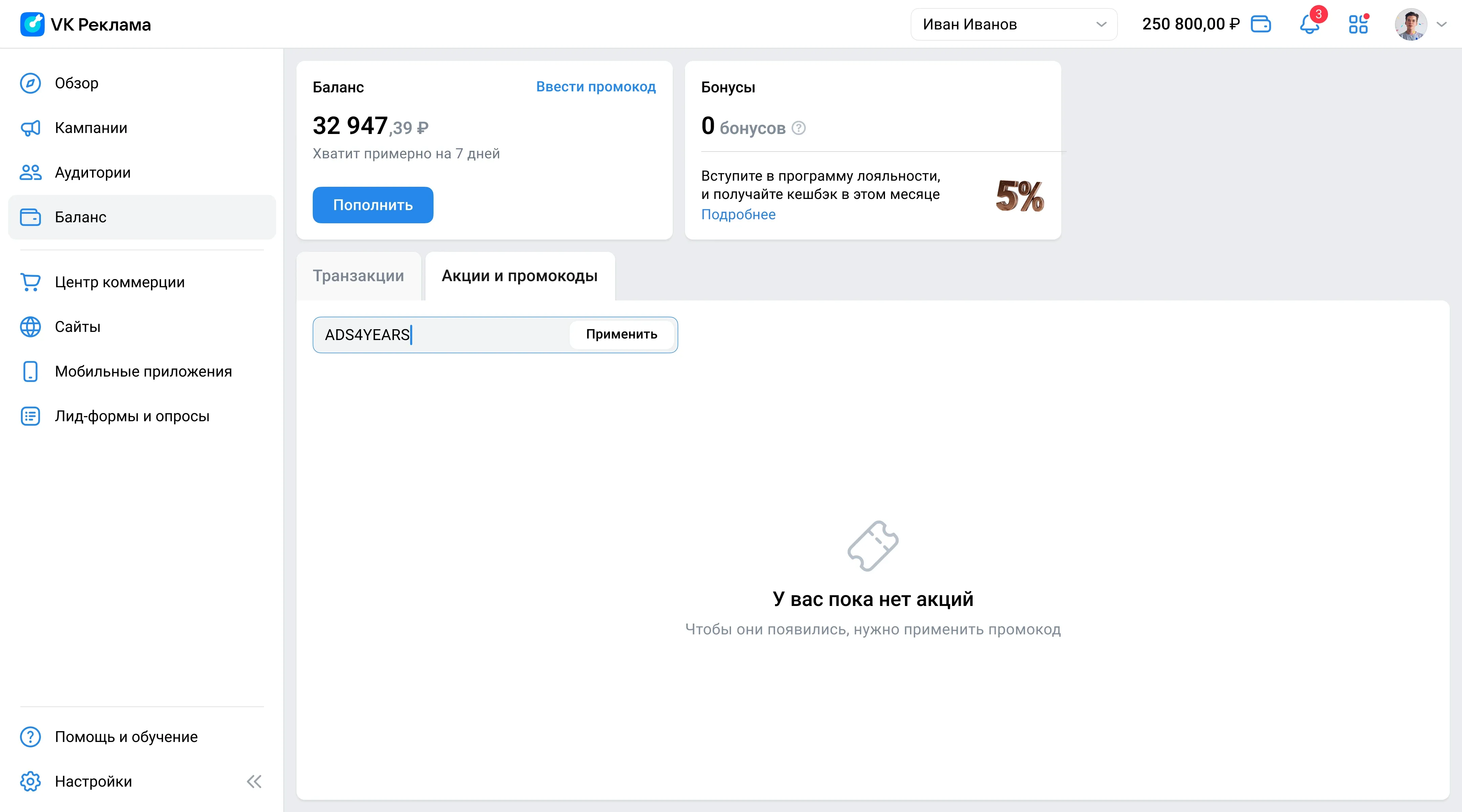The height and width of the screenshot is (812, 1462).
Task: Open the apps grid icon in header
Action: tap(1358, 24)
